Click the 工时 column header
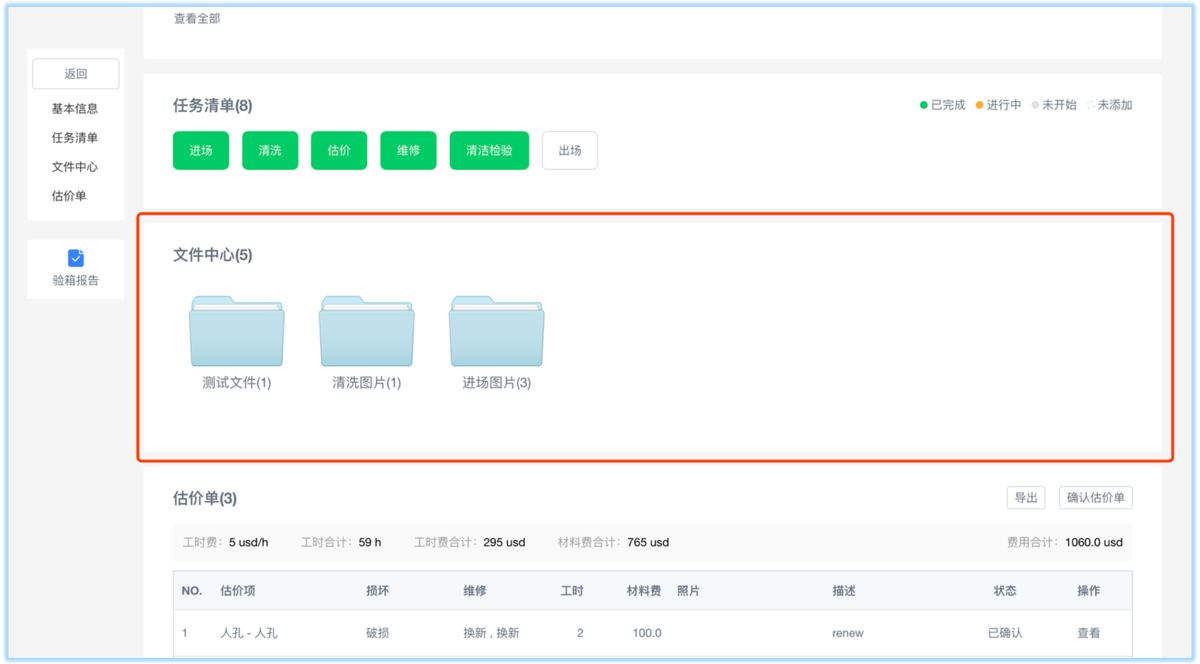The height and width of the screenshot is (664, 1200). pos(572,591)
